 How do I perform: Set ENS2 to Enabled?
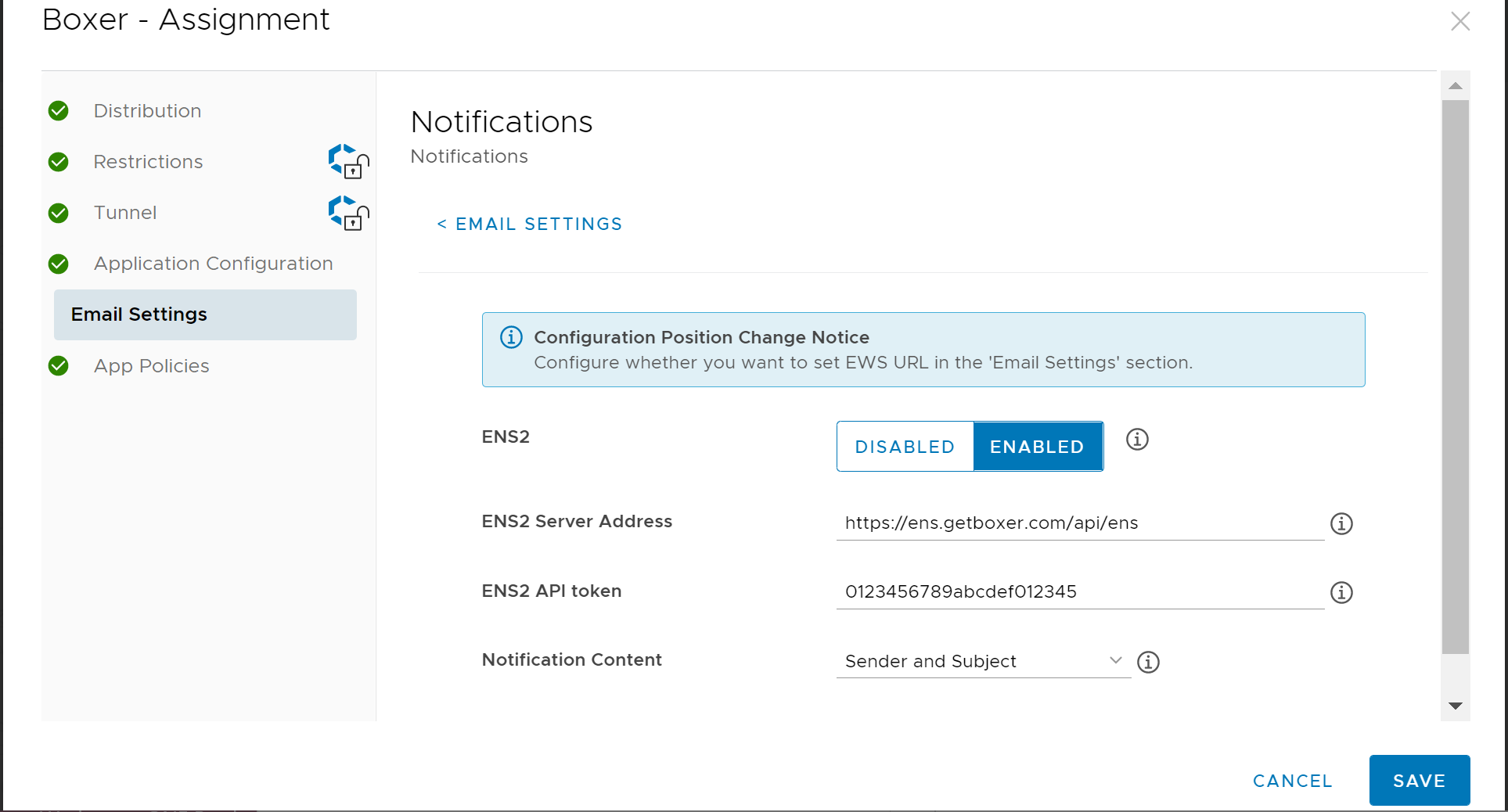pos(1038,447)
